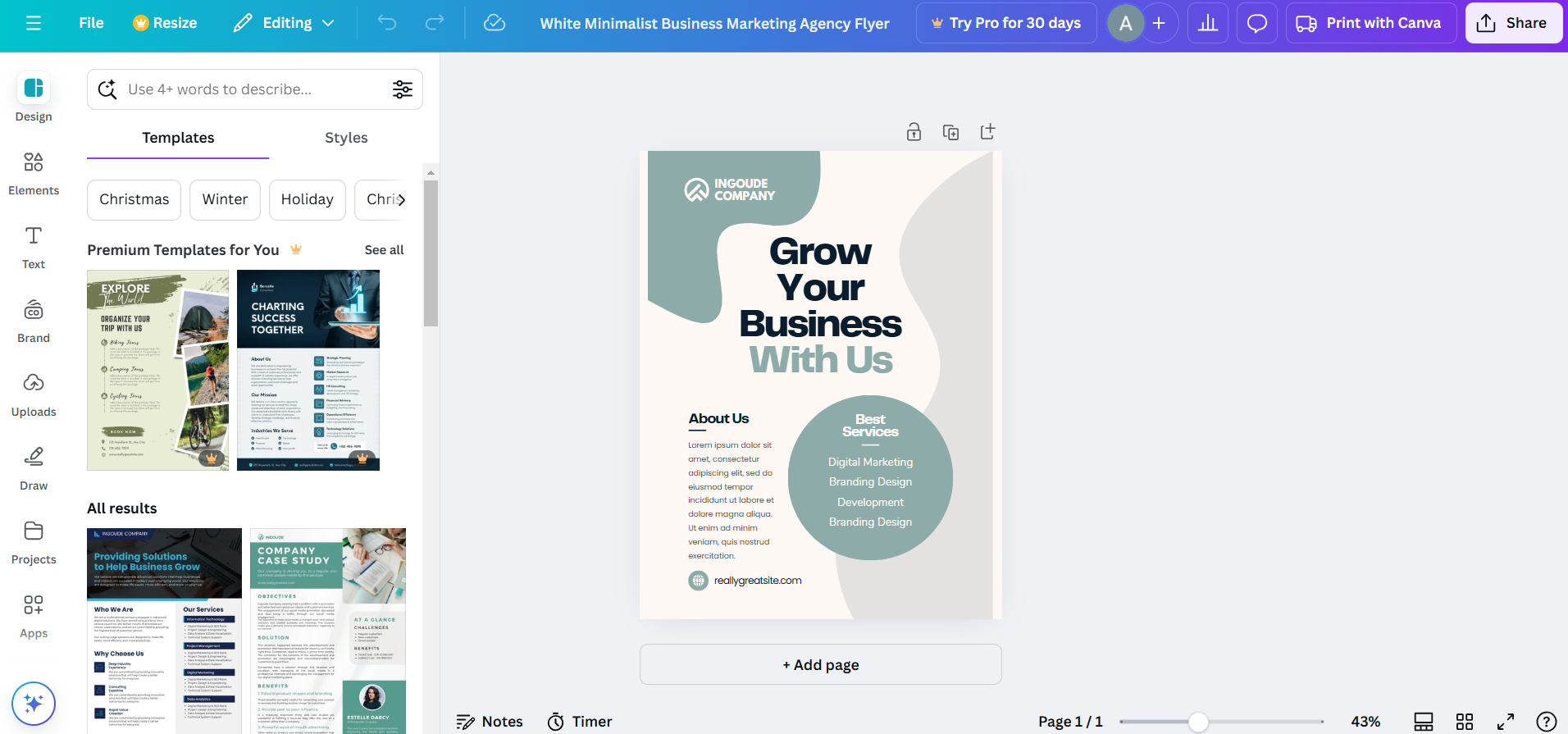Screen dimensions: 1568x734
Task: Switch to grid view of pages
Action: coord(1465,722)
